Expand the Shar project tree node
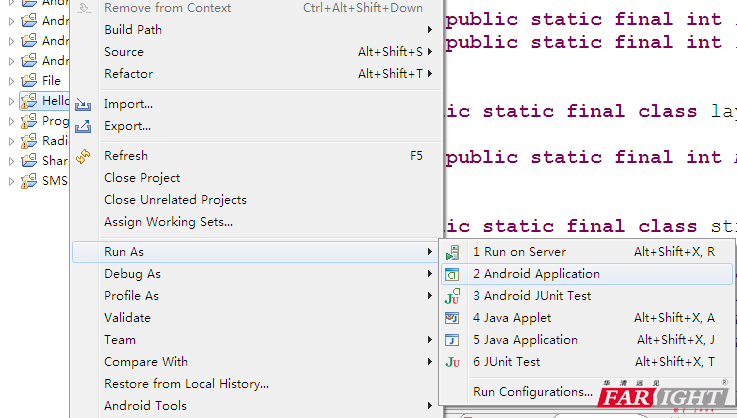This screenshot has width=737, height=418. [11, 161]
